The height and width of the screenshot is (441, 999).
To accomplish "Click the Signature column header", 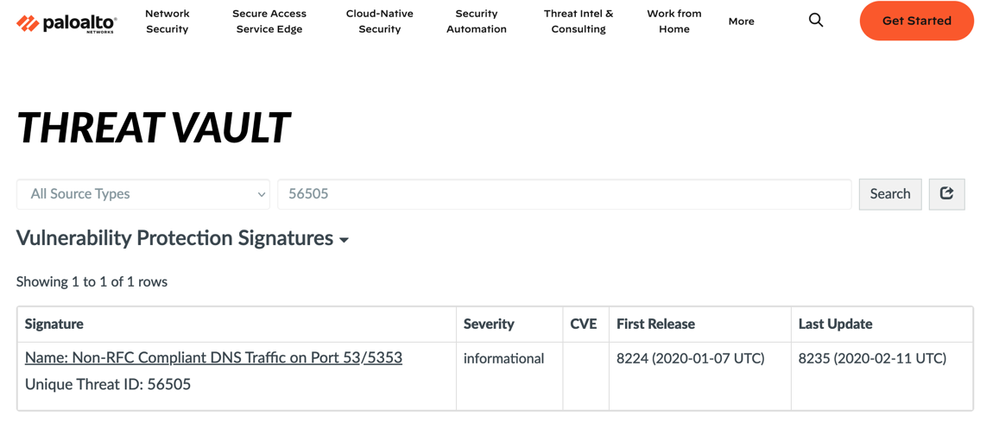I will coord(54,324).
